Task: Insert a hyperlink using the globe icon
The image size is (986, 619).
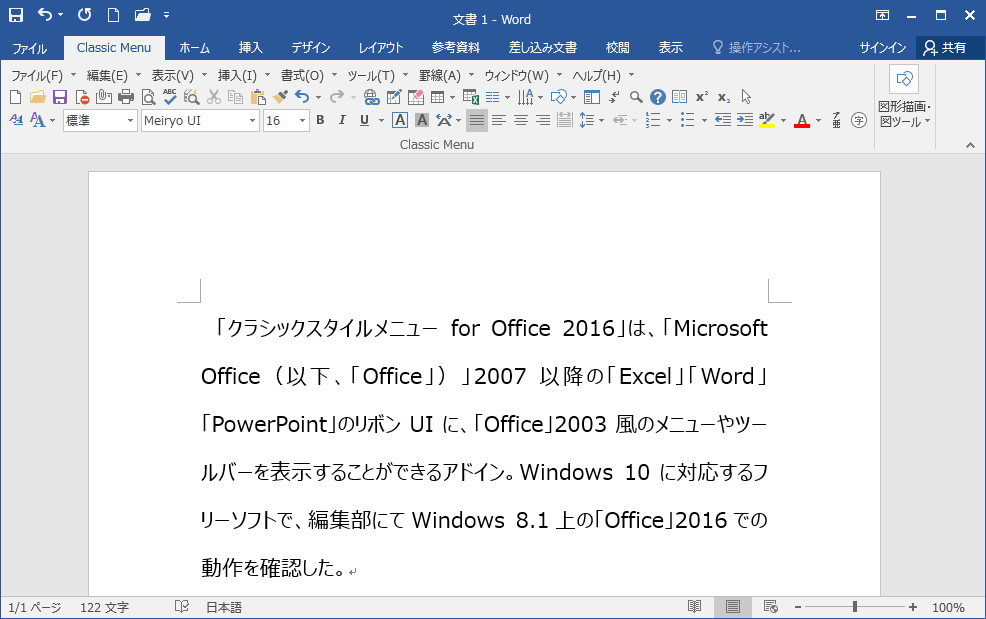Action: pyautogui.click(x=373, y=97)
